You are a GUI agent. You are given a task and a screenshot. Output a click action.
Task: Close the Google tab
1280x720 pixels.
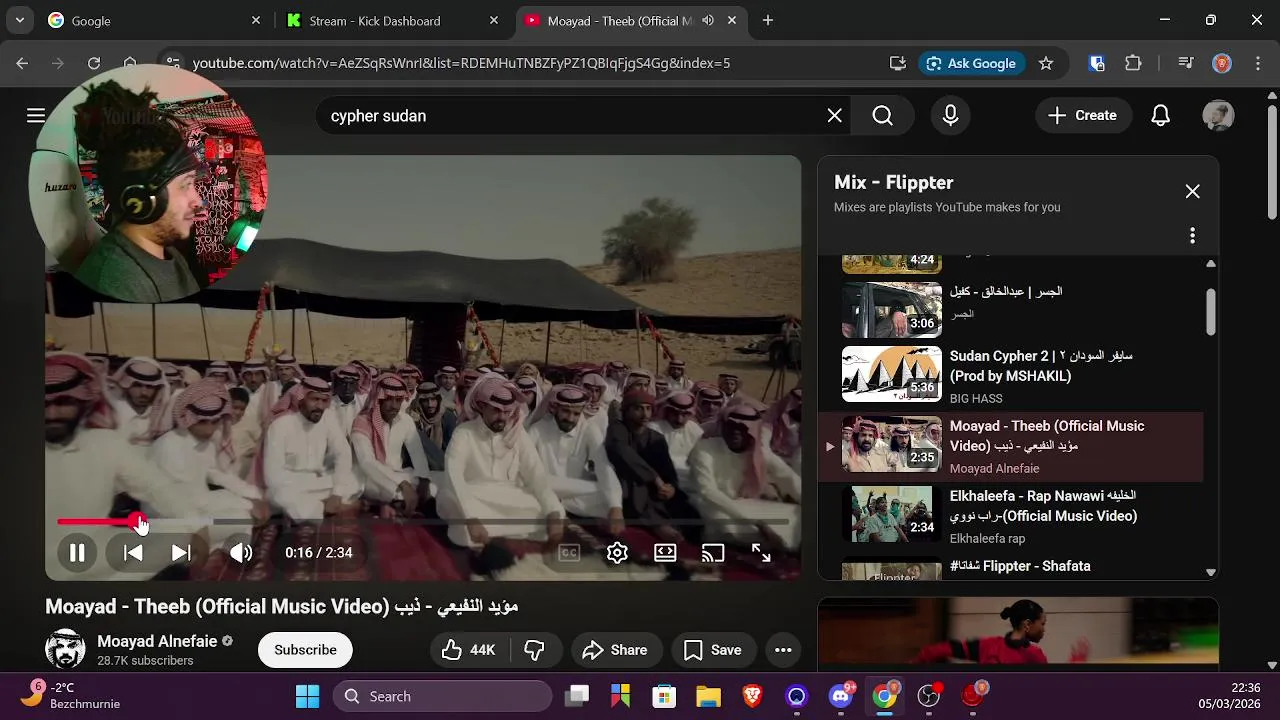point(256,20)
